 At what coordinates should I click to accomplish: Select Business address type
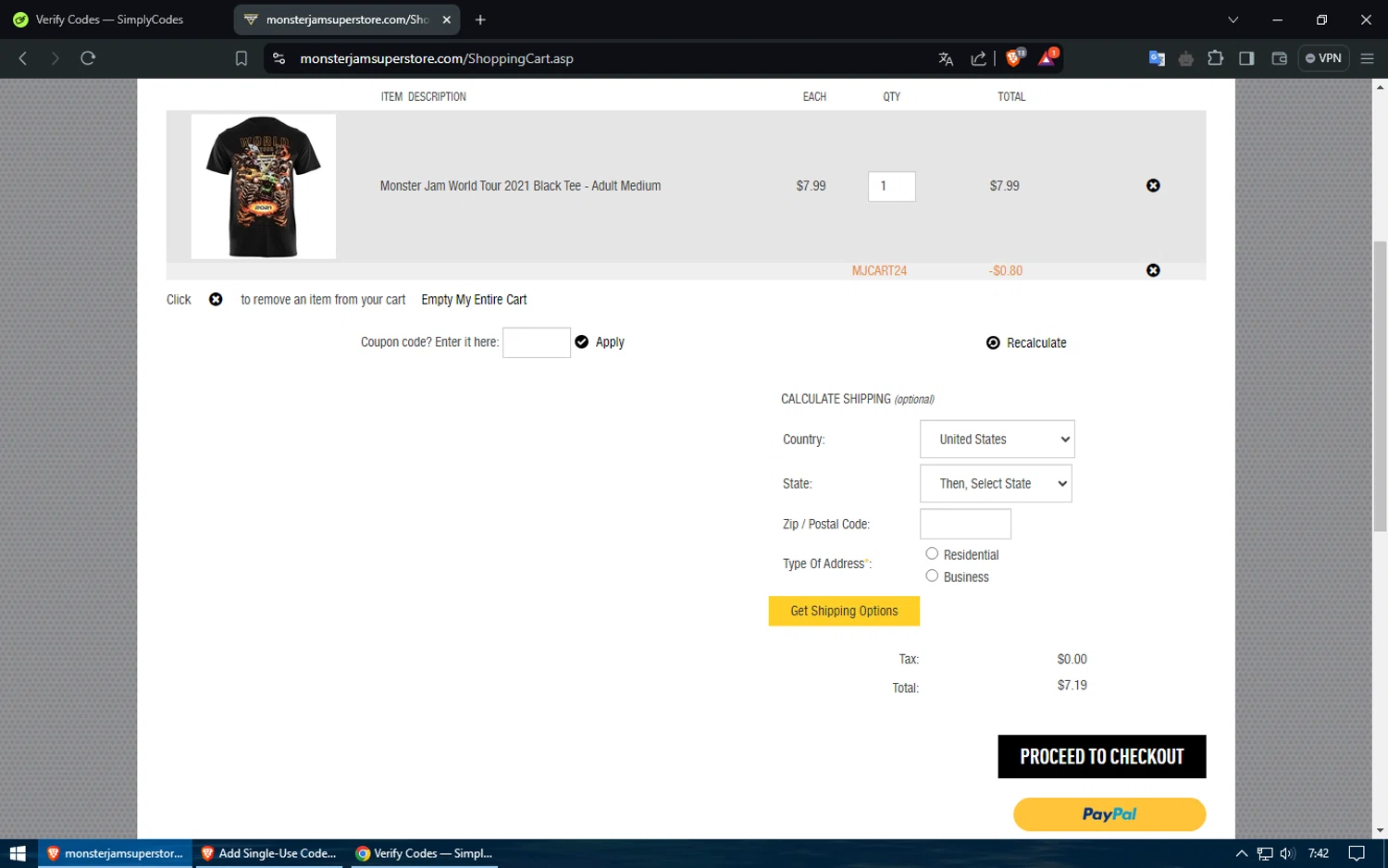pos(932,576)
